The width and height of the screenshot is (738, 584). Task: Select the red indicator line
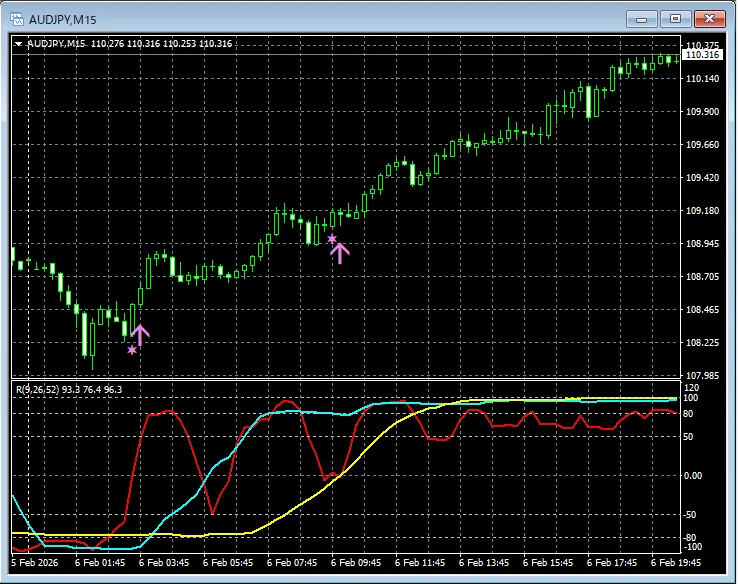point(165,411)
